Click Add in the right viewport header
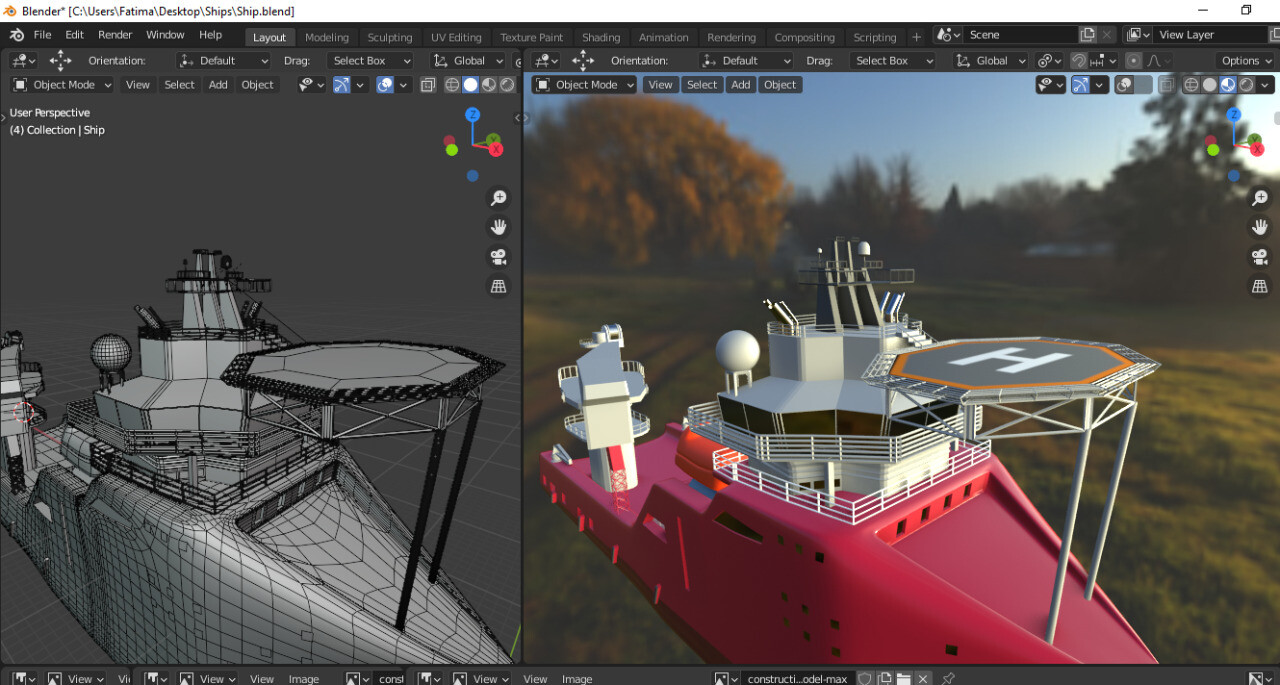Viewport: 1280px width, 685px height. [741, 85]
